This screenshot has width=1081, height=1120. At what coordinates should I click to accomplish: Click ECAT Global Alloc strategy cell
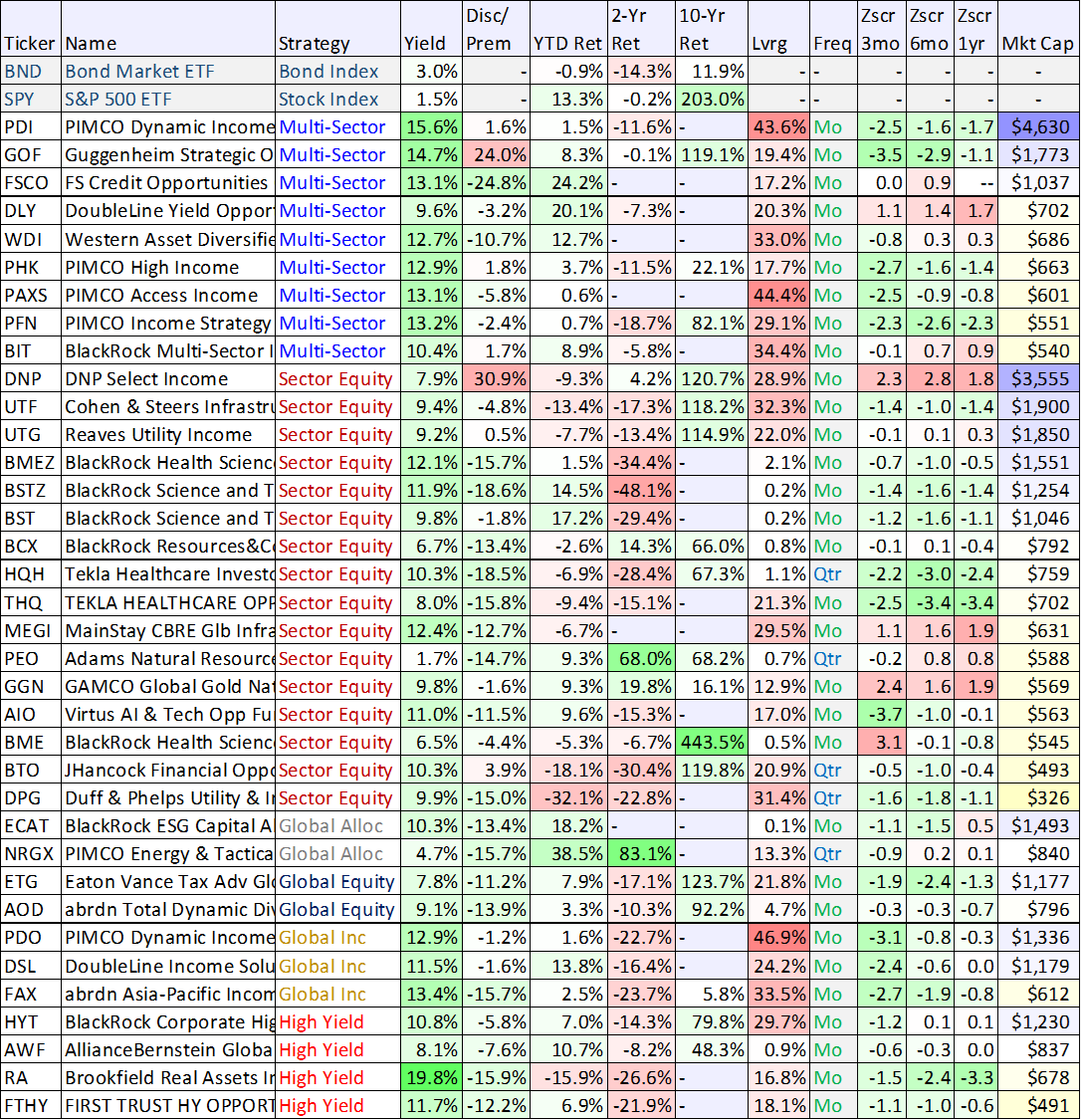coord(337,825)
